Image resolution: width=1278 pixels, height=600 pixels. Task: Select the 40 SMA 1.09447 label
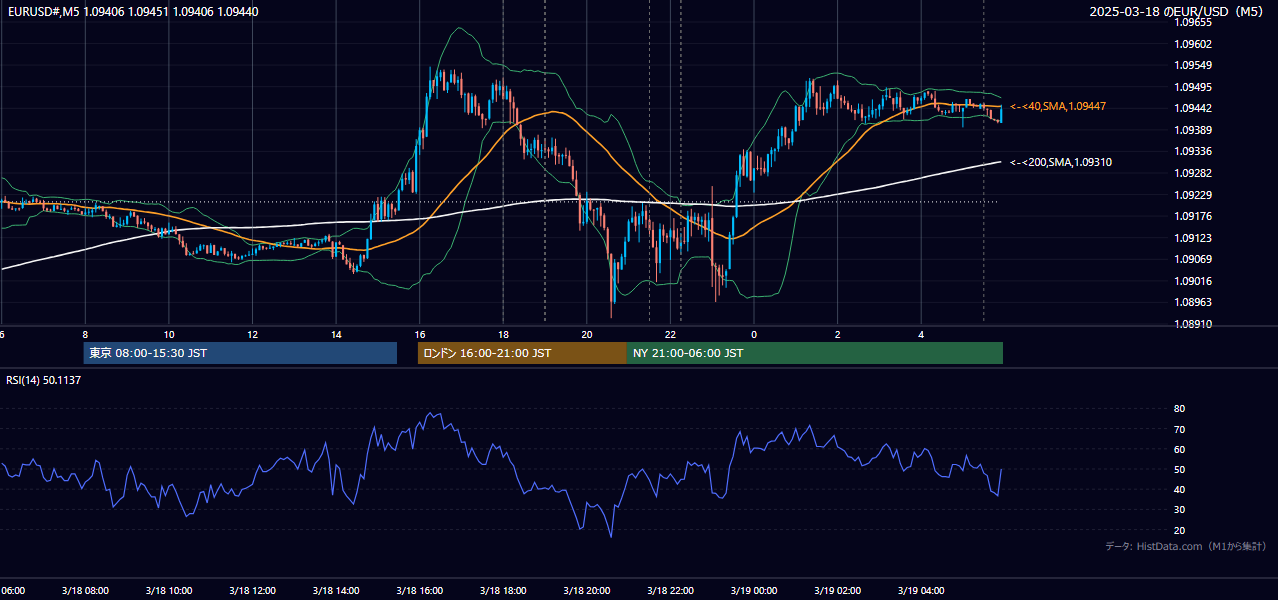pos(1058,106)
